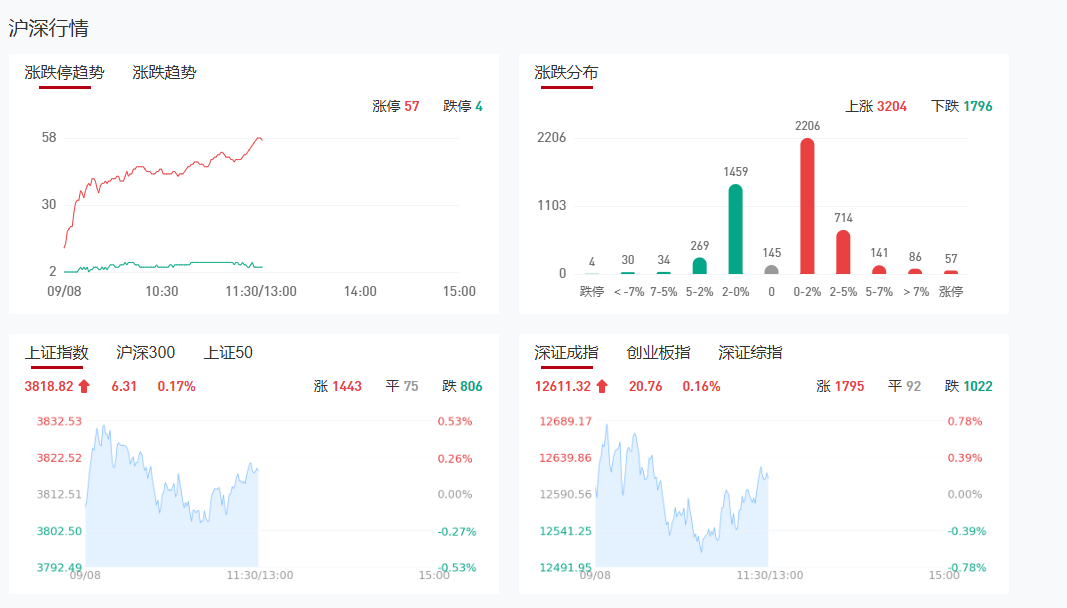
Task: Click the 714 red bar for 2-5%
Action: [843, 252]
